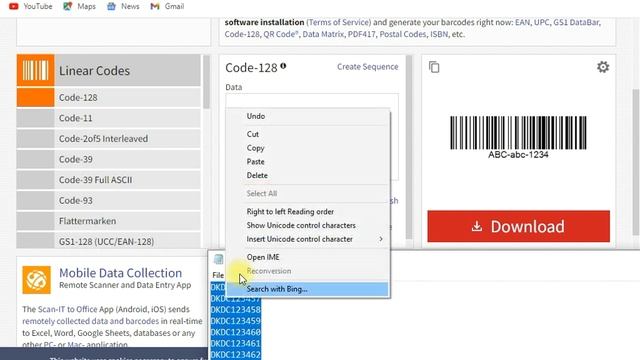Click the Code-128 panel scrollbar
Viewport: 640px width, 360px height.
(409, 148)
